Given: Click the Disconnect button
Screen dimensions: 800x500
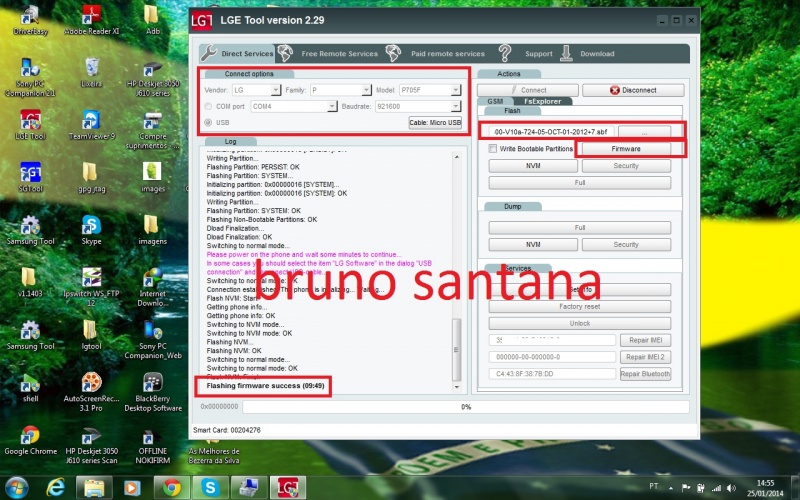Looking at the screenshot, I should pyautogui.click(x=633, y=90).
